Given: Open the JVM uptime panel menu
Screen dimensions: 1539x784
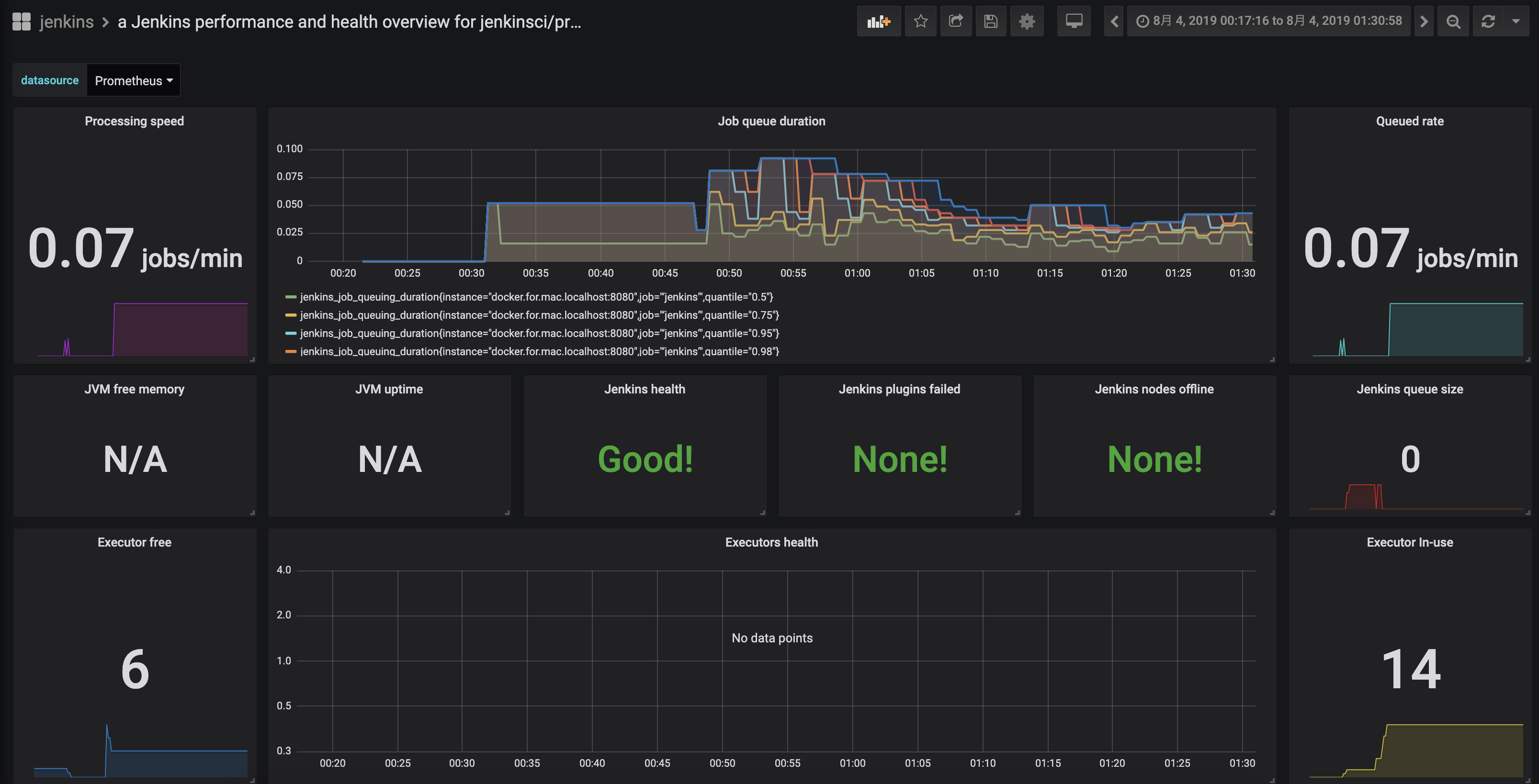Looking at the screenshot, I should click(389, 389).
